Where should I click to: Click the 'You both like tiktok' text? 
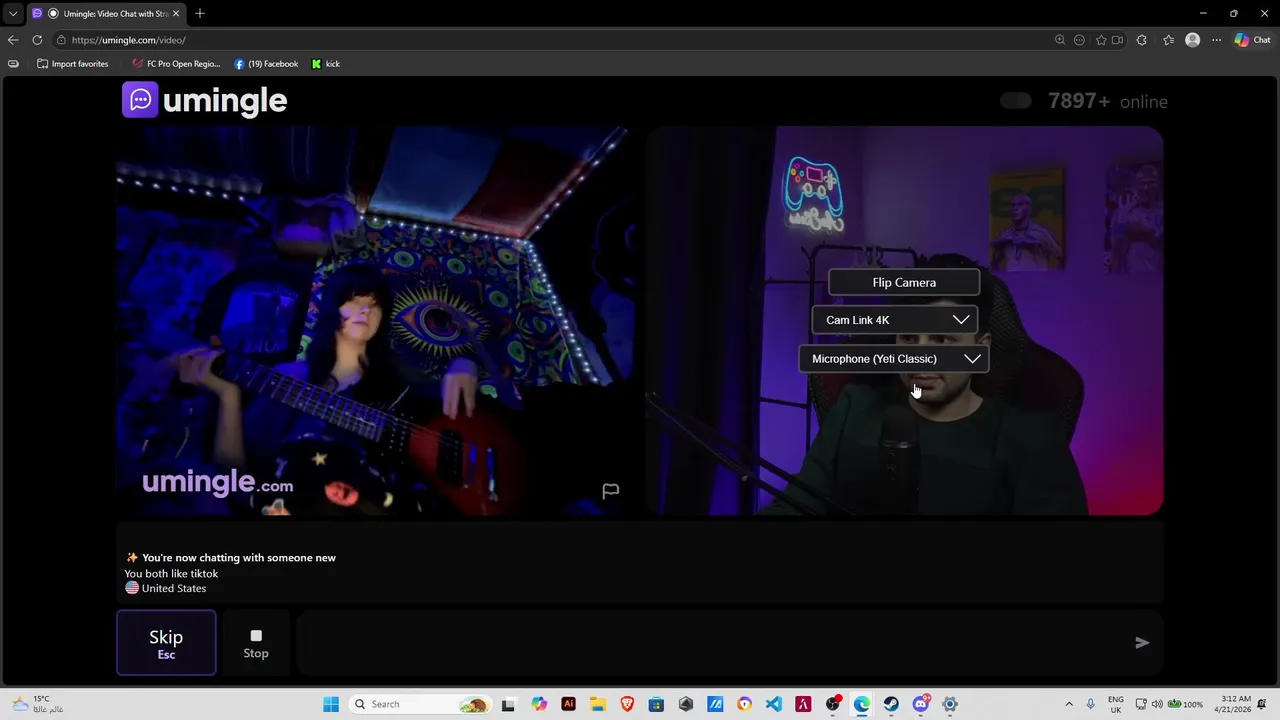point(171,574)
